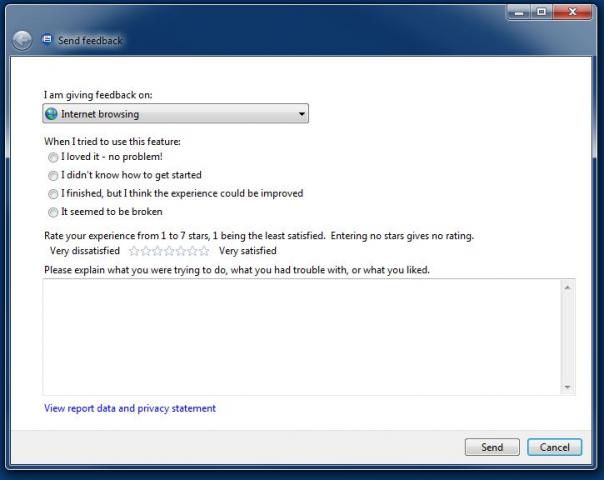This screenshot has height=480, width=604.
Task: Open 'View report data and privacy statement'
Action: [x=130, y=408]
